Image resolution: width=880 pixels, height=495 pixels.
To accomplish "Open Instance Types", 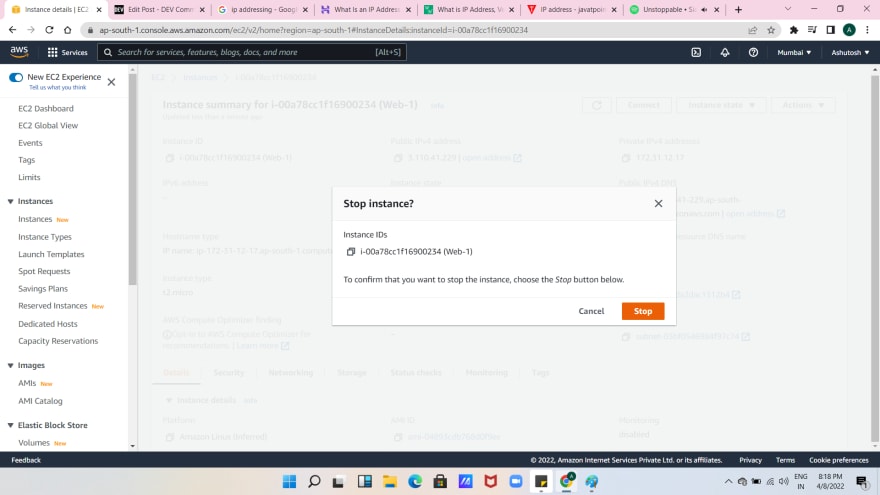I will click(x=44, y=237).
